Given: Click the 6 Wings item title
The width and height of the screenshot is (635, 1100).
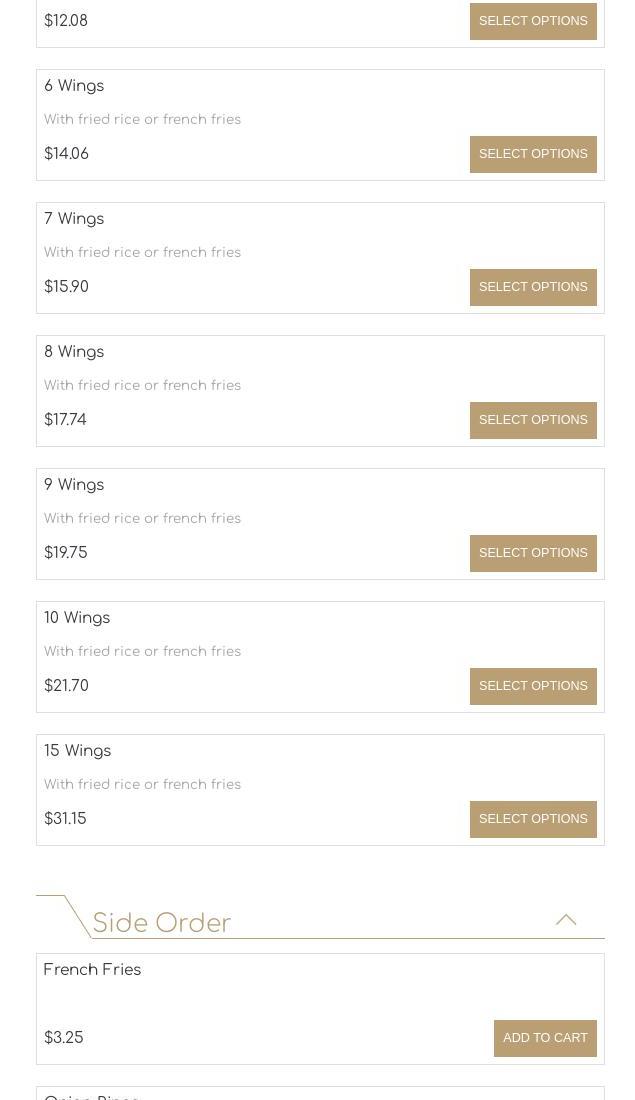Looking at the screenshot, I should pos(74,86).
